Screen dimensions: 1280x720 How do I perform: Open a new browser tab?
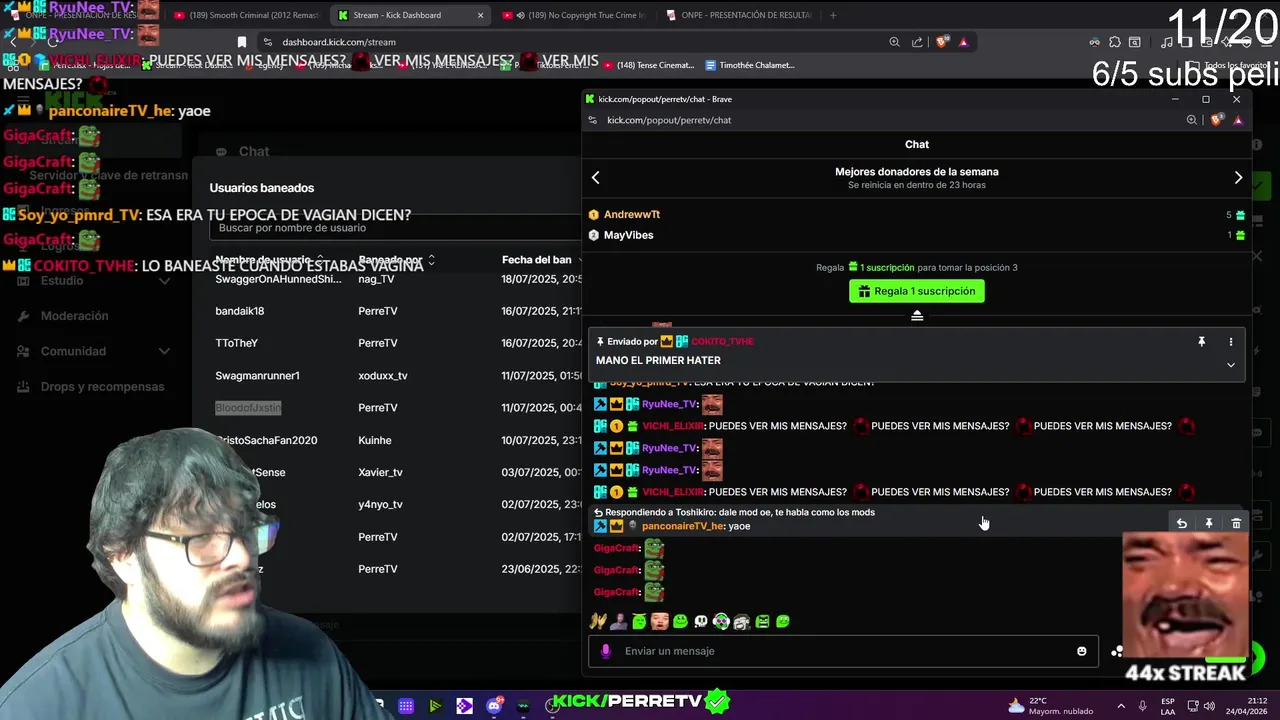point(833,15)
